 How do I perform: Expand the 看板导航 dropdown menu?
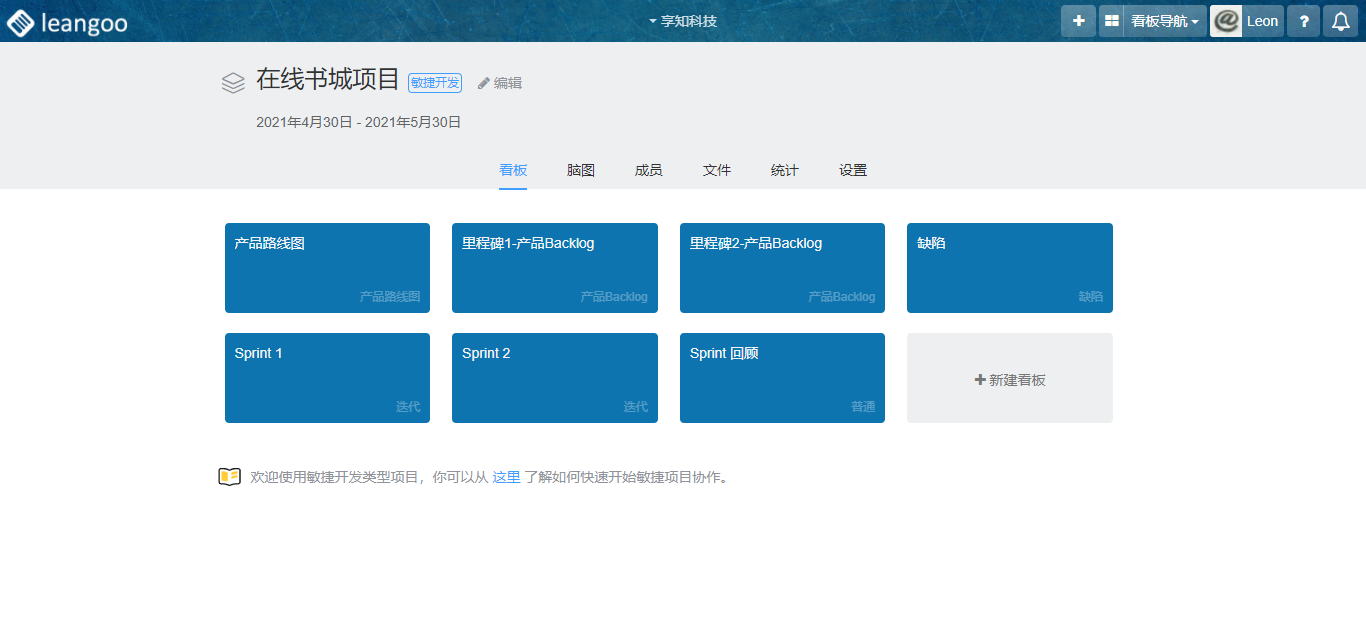[x=1165, y=21]
